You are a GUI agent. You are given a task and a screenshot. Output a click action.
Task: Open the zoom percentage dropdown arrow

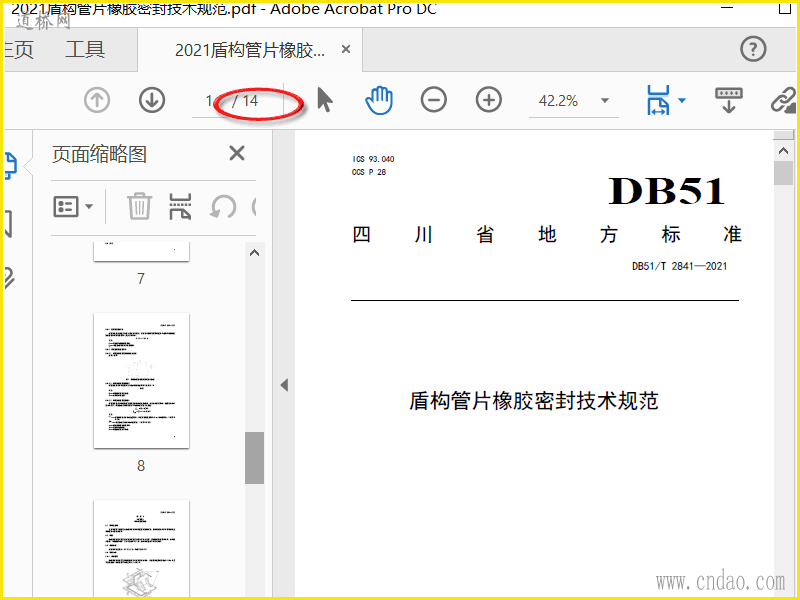pyautogui.click(x=605, y=101)
